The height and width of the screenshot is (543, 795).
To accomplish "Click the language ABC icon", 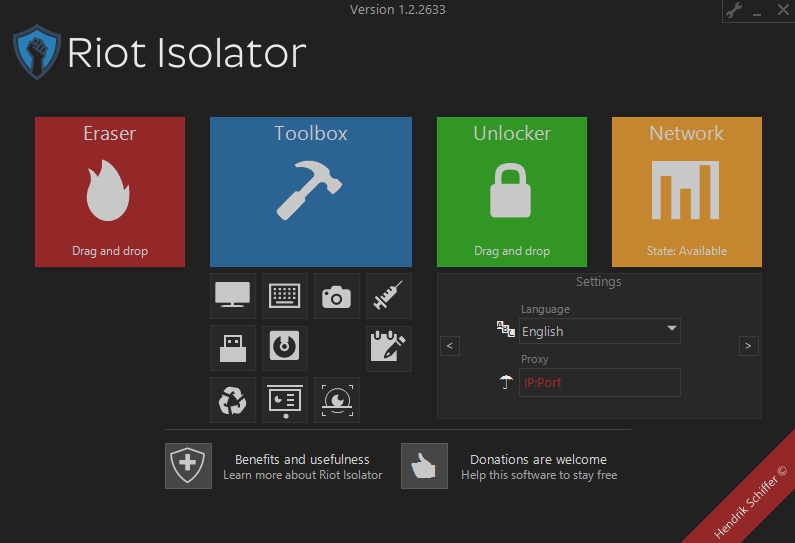I will pyautogui.click(x=505, y=329).
